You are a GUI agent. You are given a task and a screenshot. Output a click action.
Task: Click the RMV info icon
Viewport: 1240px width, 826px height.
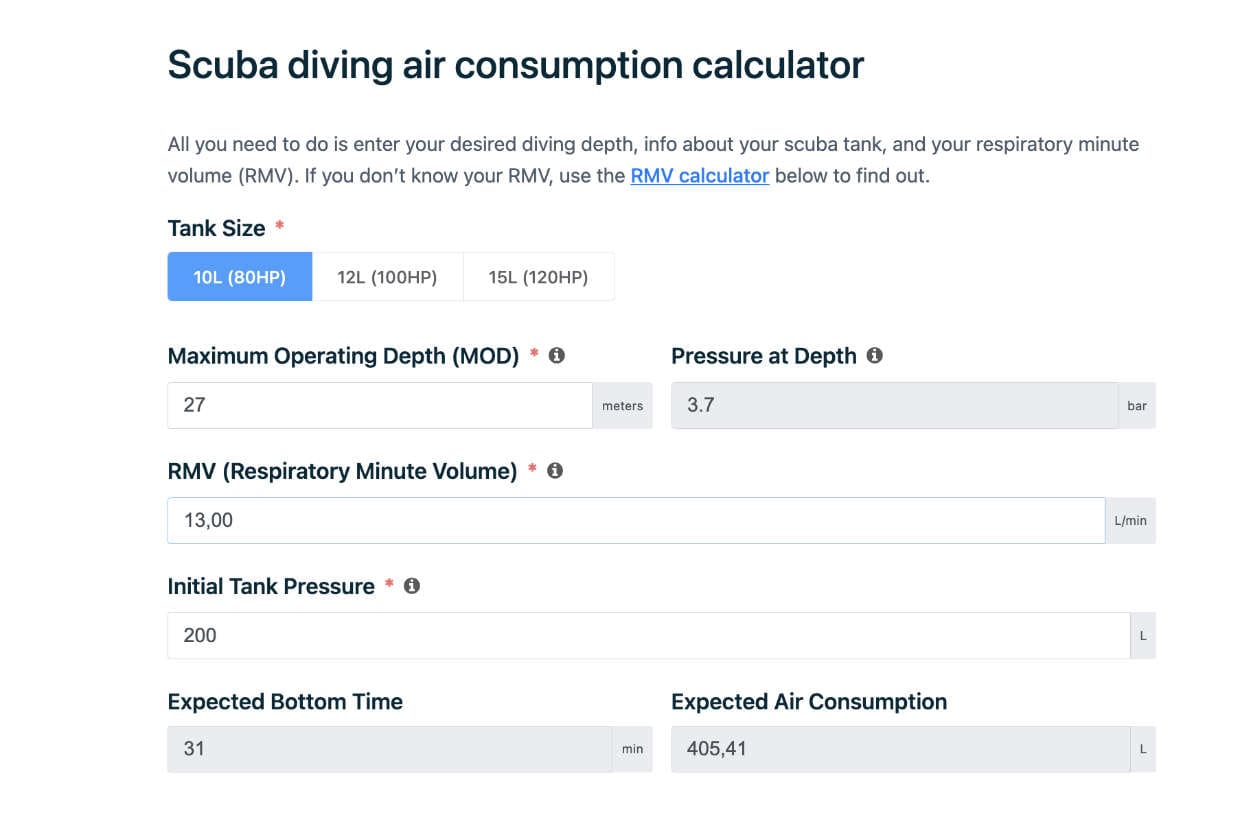(555, 470)
